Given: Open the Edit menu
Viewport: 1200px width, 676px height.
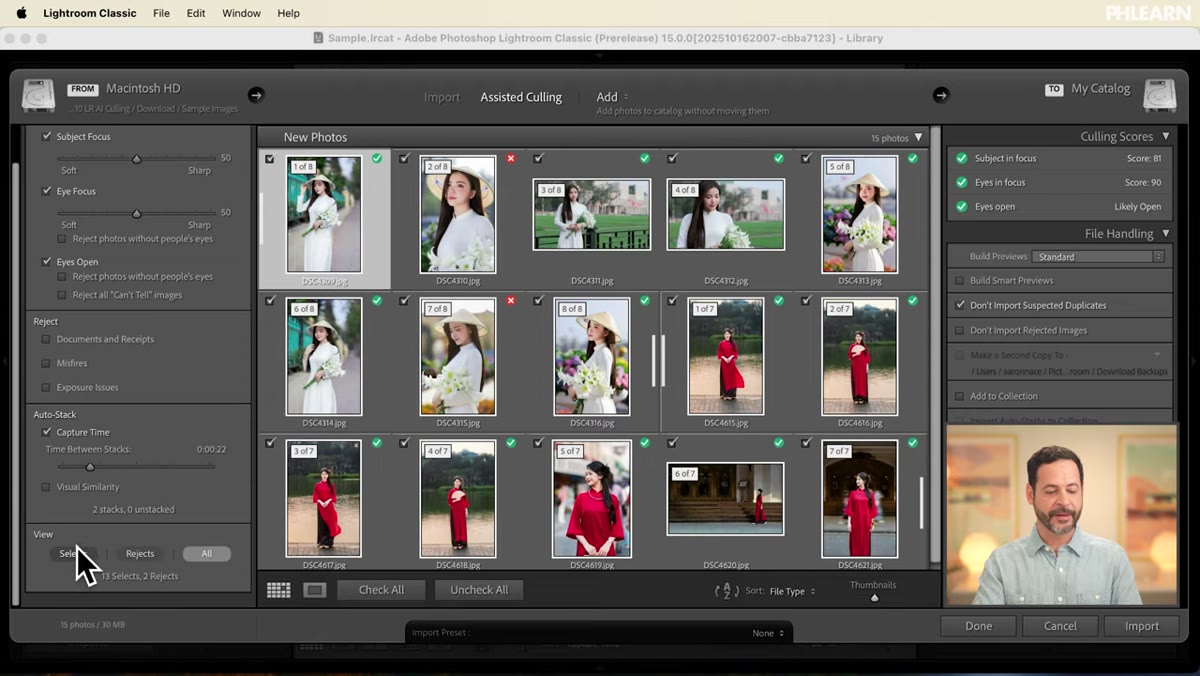Looking at the screenshot, I should [x=196, y=13].
